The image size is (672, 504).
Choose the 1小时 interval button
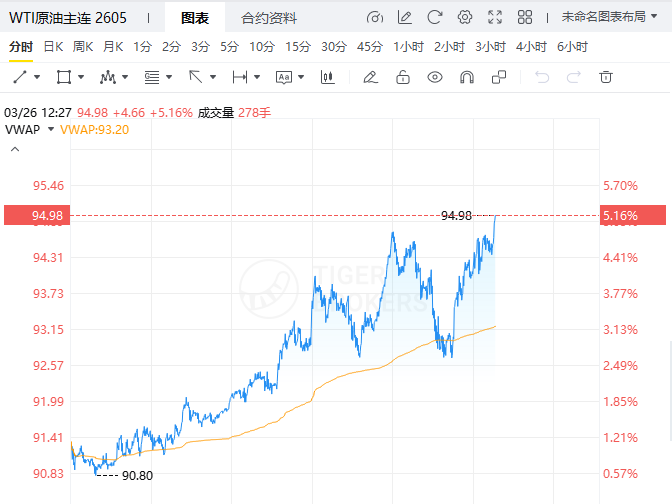[408, 47]
